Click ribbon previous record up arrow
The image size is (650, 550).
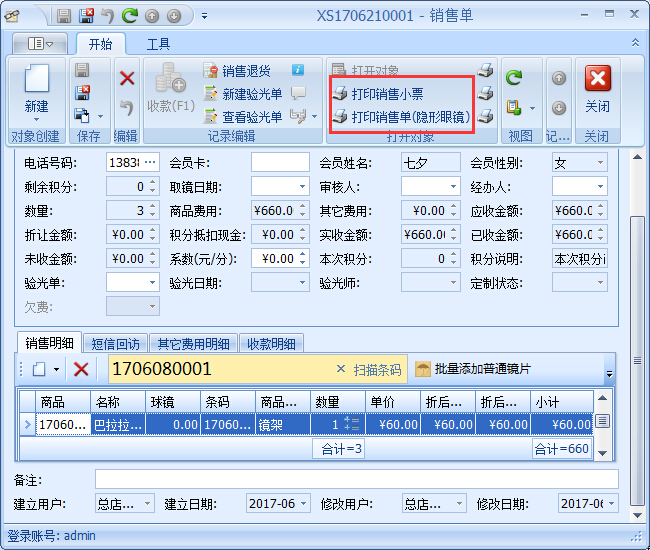559,78
